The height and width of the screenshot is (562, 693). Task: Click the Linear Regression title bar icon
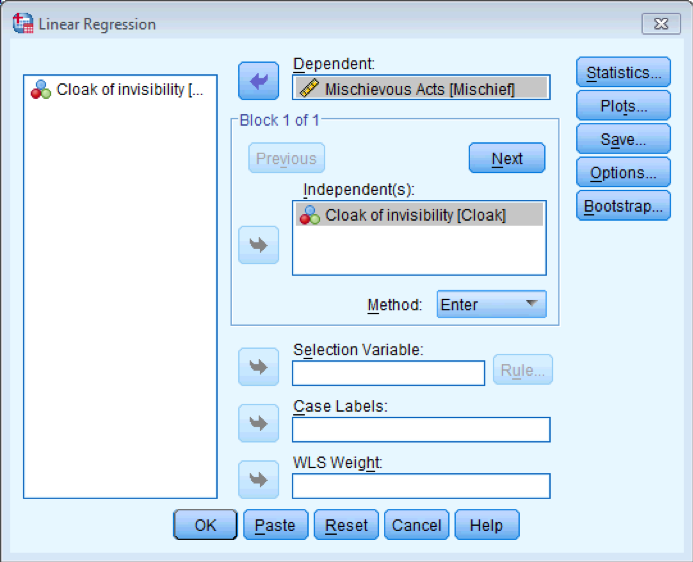(x=22, y=23)
